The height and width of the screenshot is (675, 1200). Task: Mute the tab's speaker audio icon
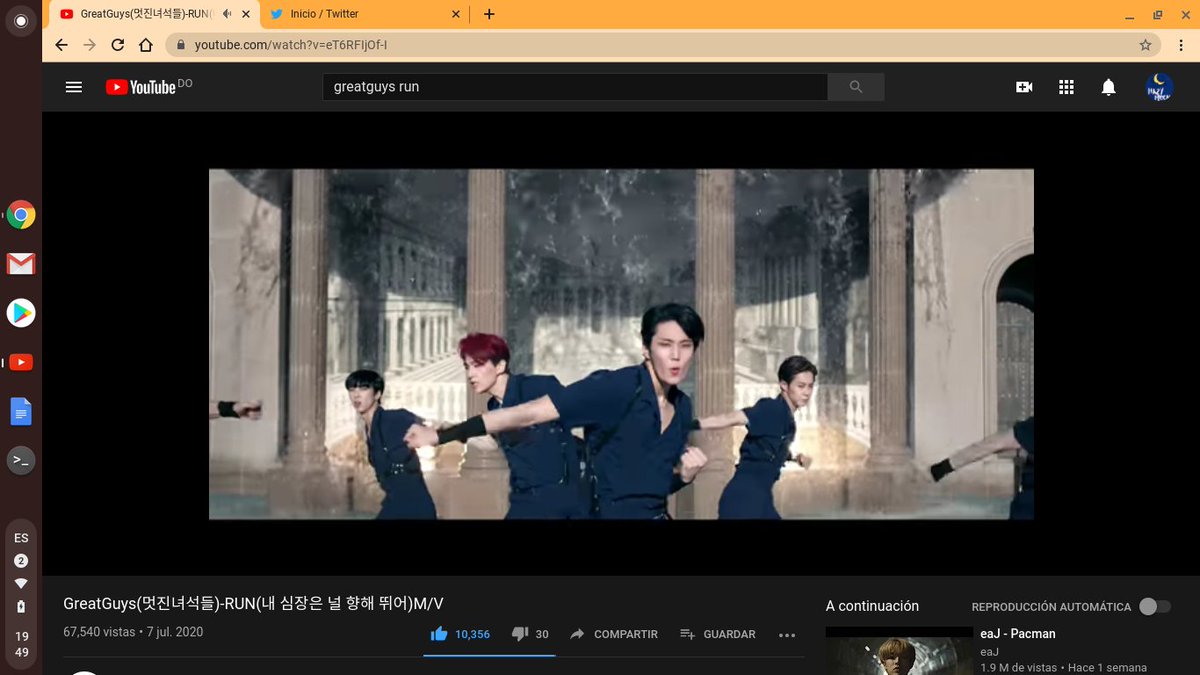227,14
